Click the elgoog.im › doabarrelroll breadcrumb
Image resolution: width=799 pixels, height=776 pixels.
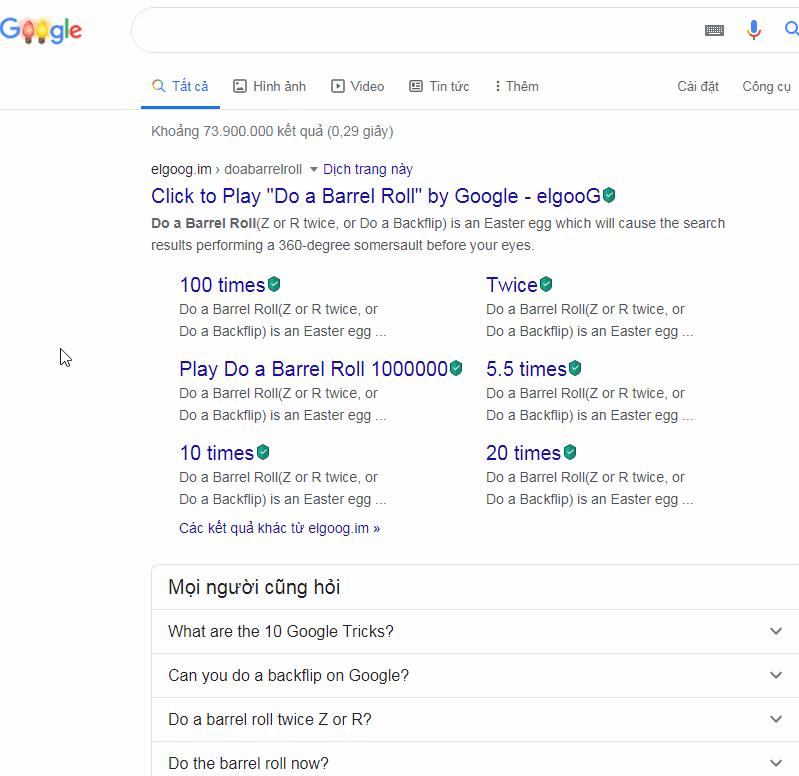(226, 169)
